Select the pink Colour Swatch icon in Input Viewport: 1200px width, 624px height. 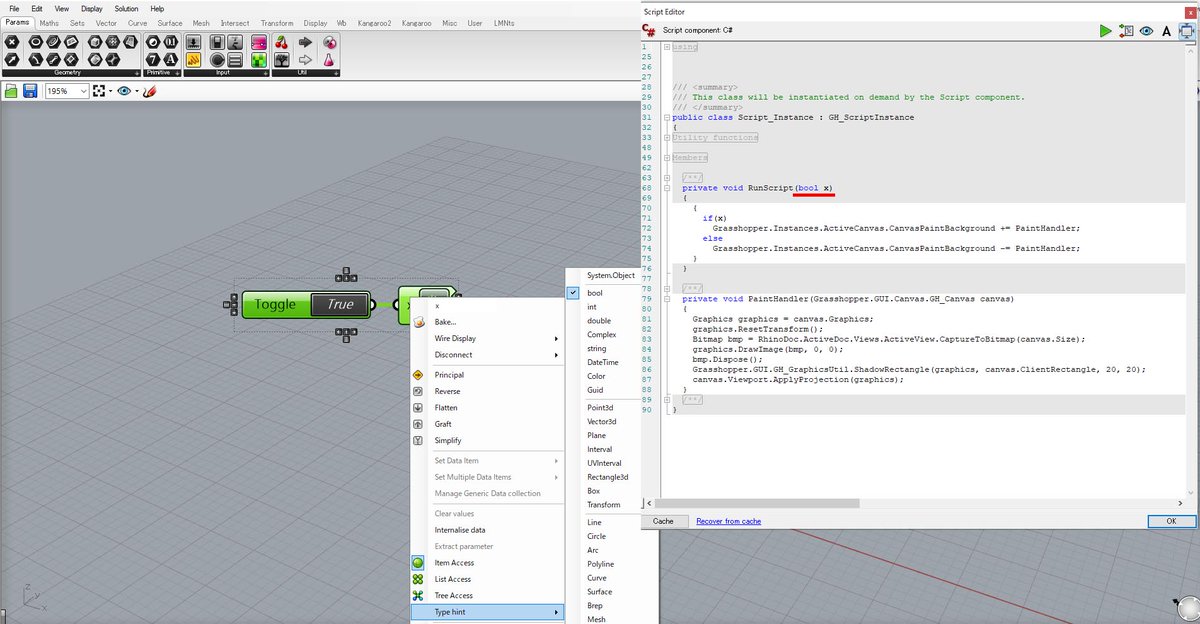click(259, 43)
